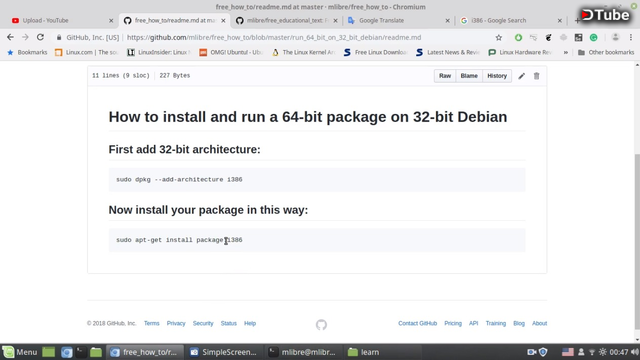The width and height of the screenshot is (640, 360).
Task: Open the file History
Action: click(497, 76)
